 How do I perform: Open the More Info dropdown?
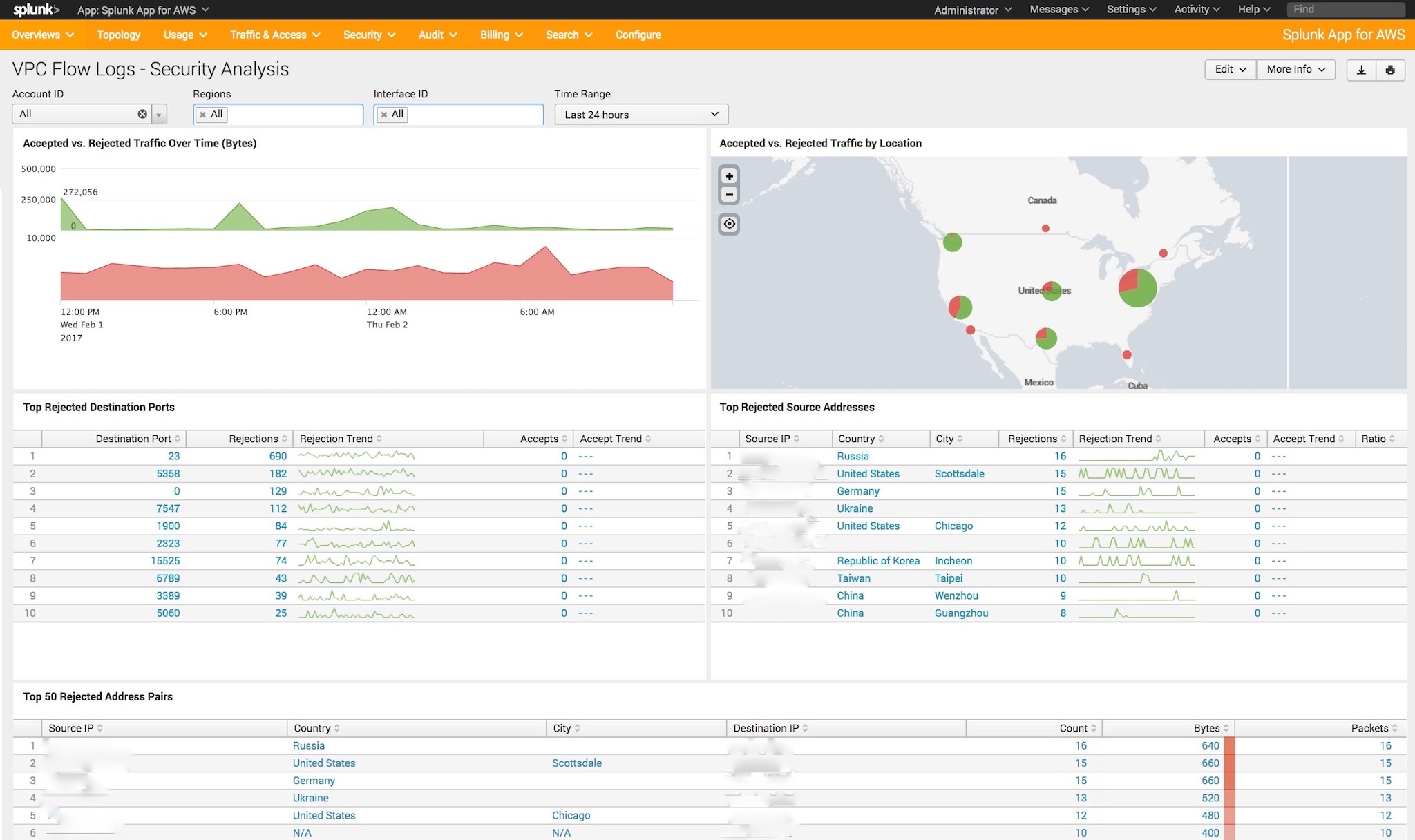pos(1295,70)
